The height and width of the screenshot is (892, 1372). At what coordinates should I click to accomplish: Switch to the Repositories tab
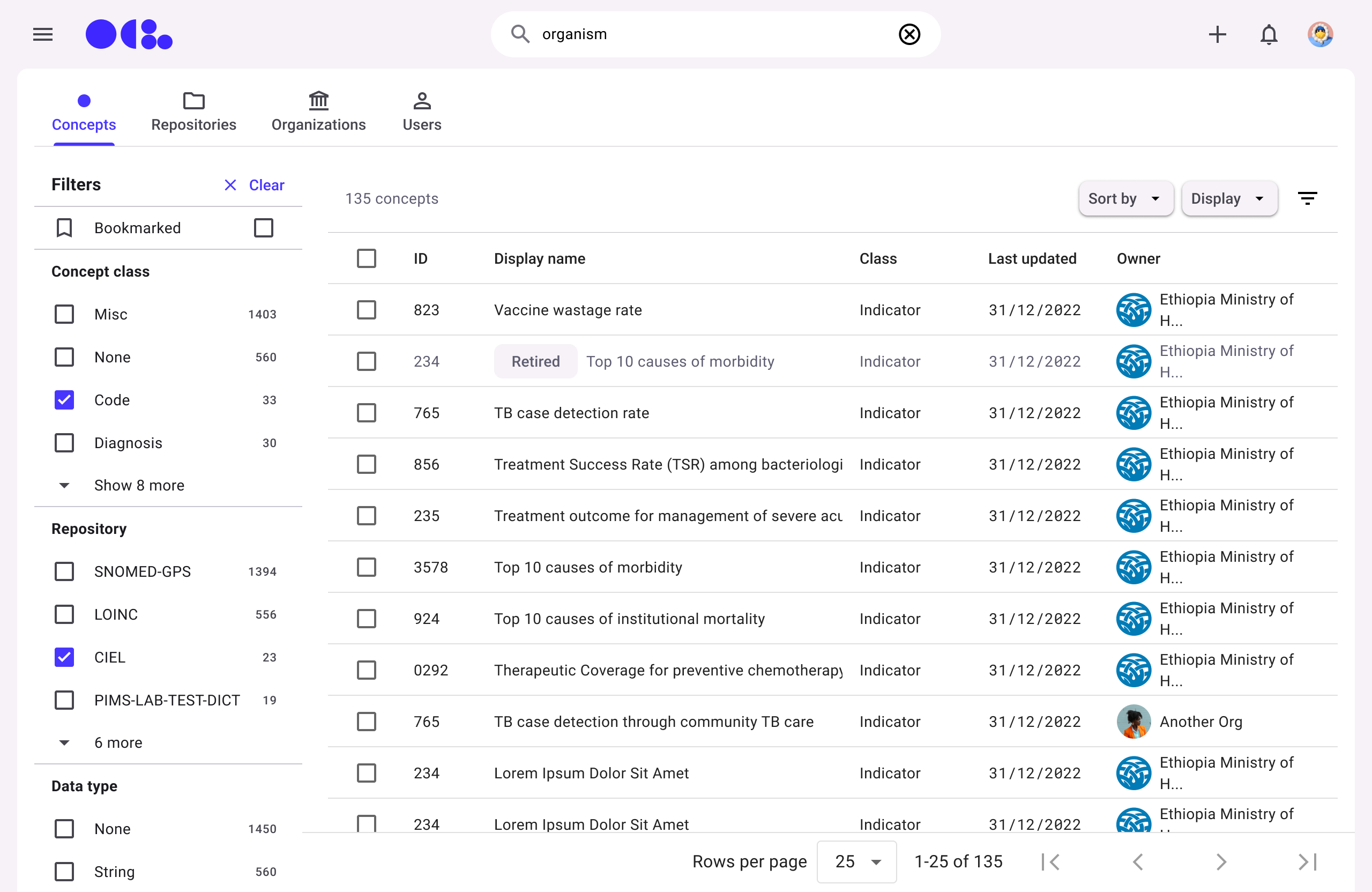193,113
